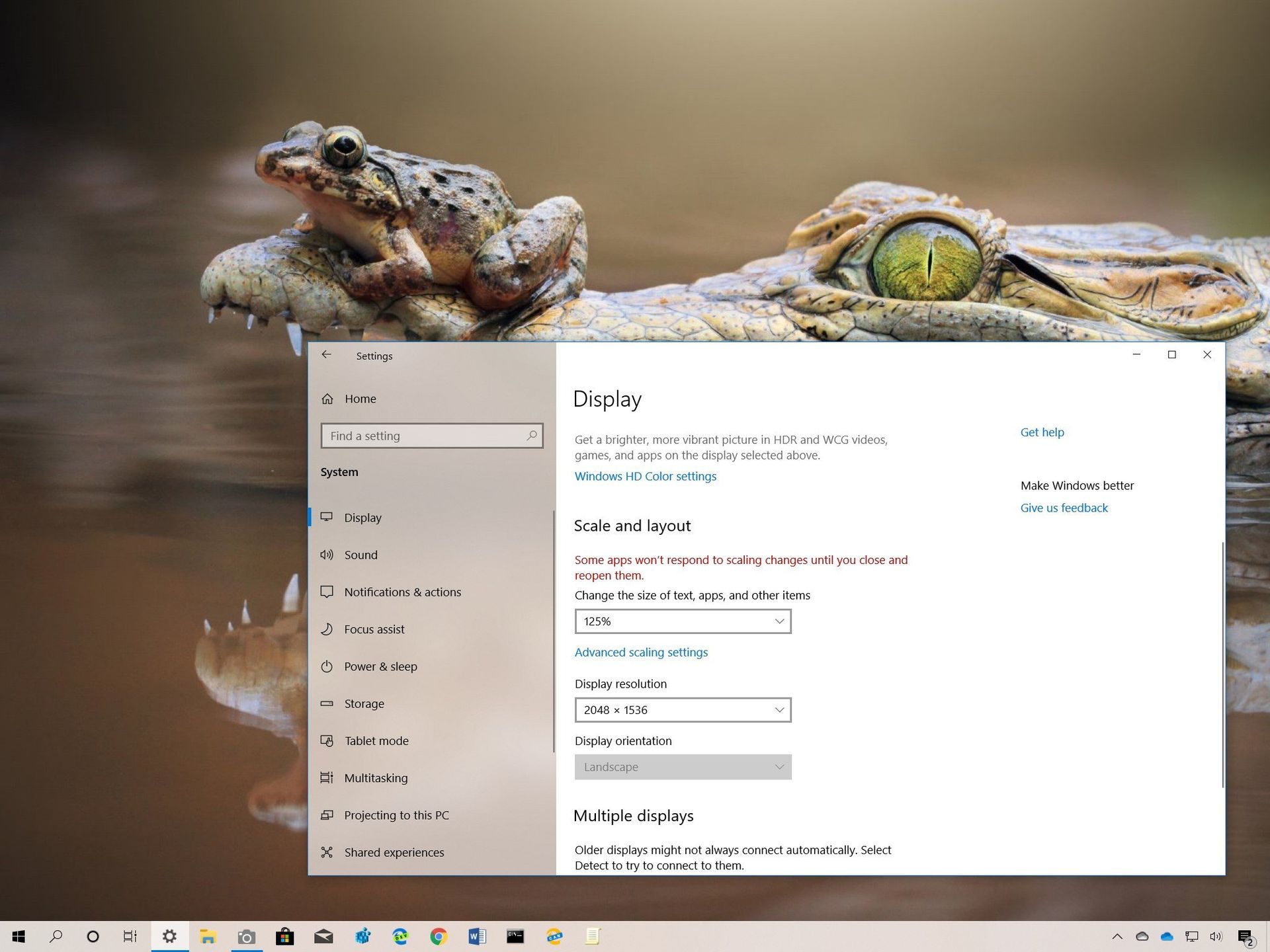Image resolution: width=1270 pixels, height=952 pixels.
Task: Open Google Chrome from the taskbar
Action: pos(439,936)
